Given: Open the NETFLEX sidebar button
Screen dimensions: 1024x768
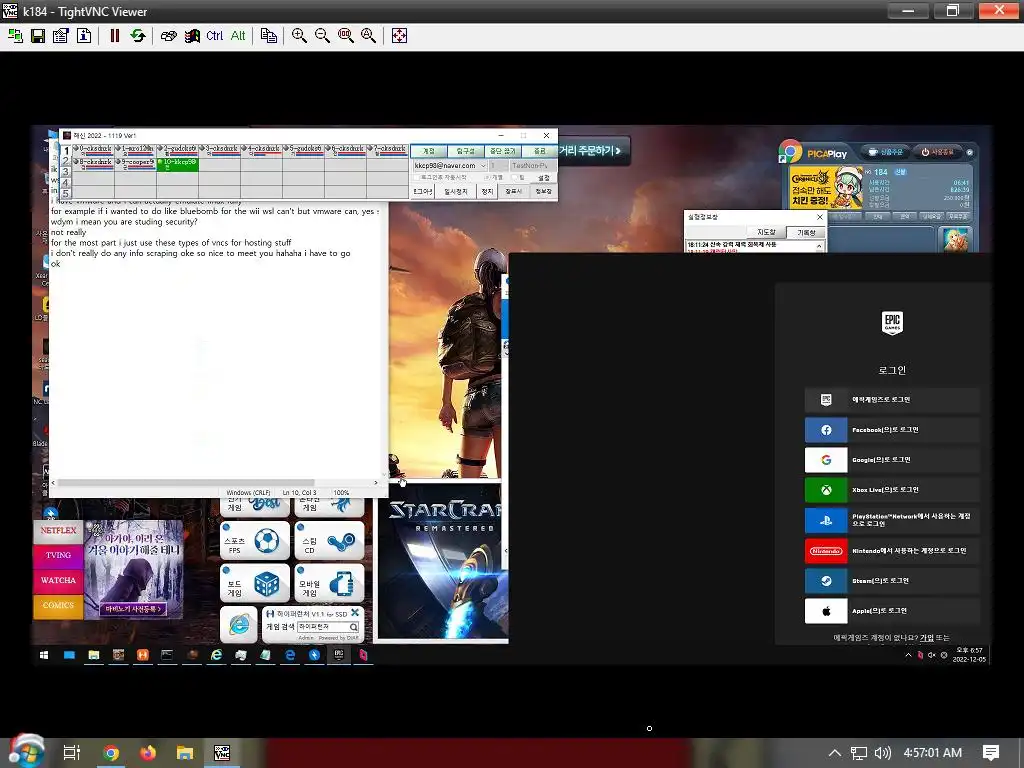Looking at the screenshot, I should coord(58,531).
